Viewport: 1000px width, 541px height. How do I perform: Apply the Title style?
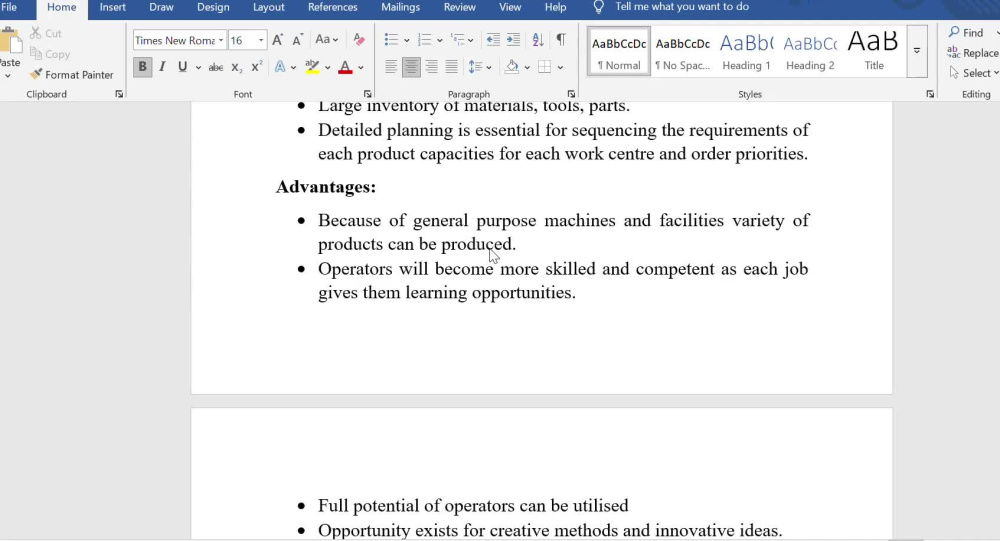point(874,52)
